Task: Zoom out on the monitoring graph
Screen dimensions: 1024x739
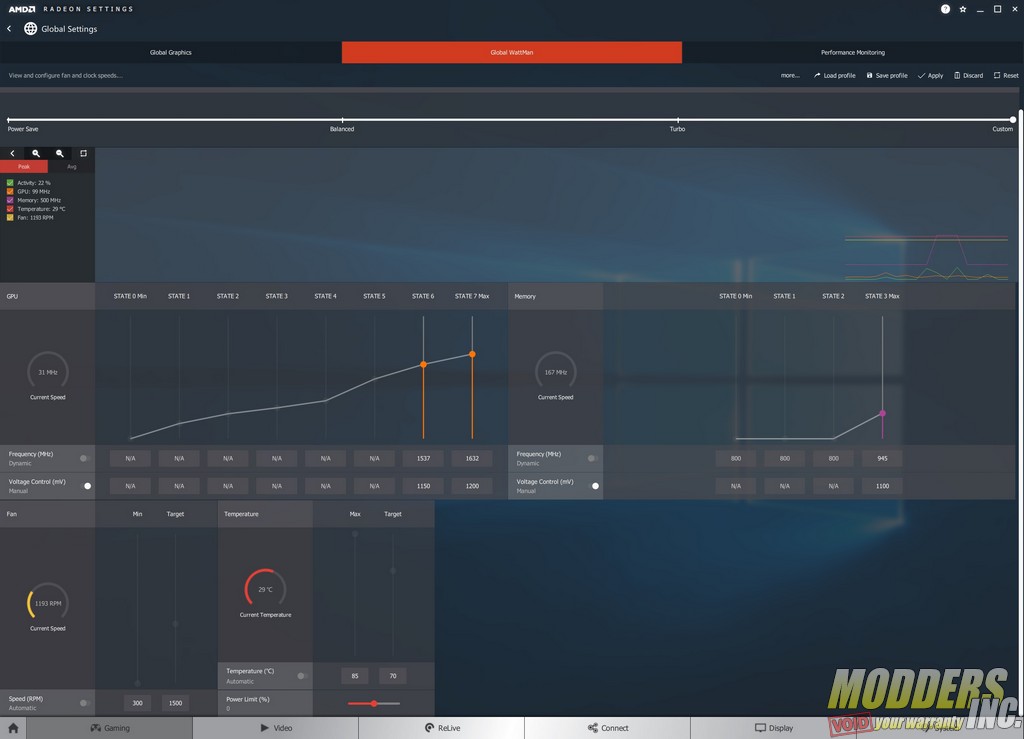Action: [59, 153]
